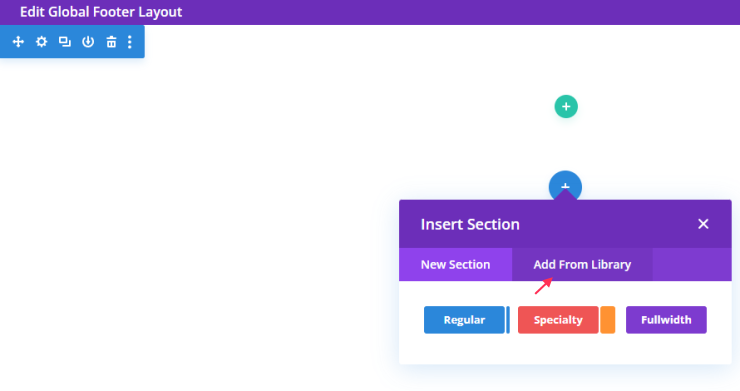Click the blue plus add-section button

click(x=565, y=185)
